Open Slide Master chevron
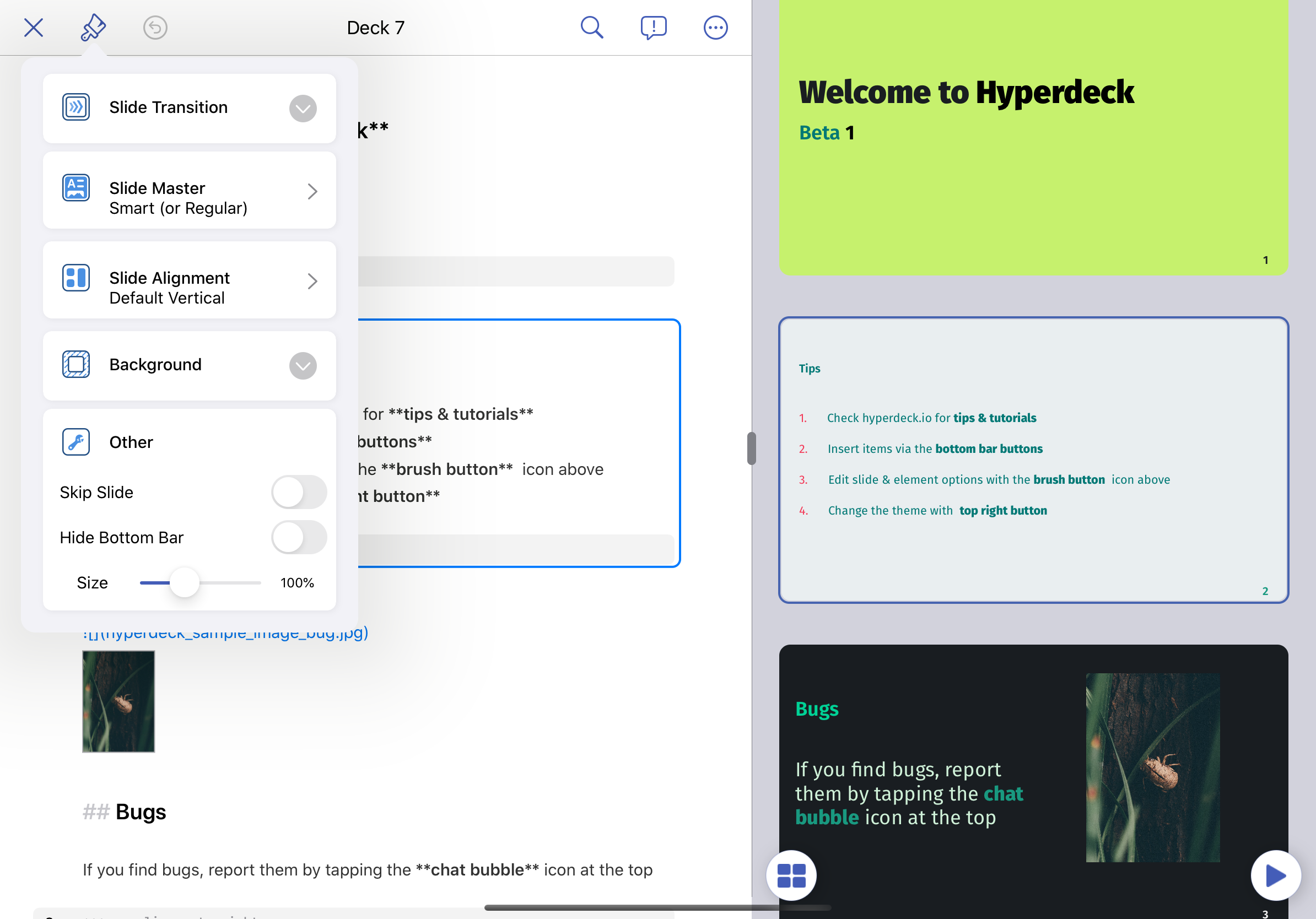The height and width of the screenshot is (919, 1316). click(x=312, y=191)
